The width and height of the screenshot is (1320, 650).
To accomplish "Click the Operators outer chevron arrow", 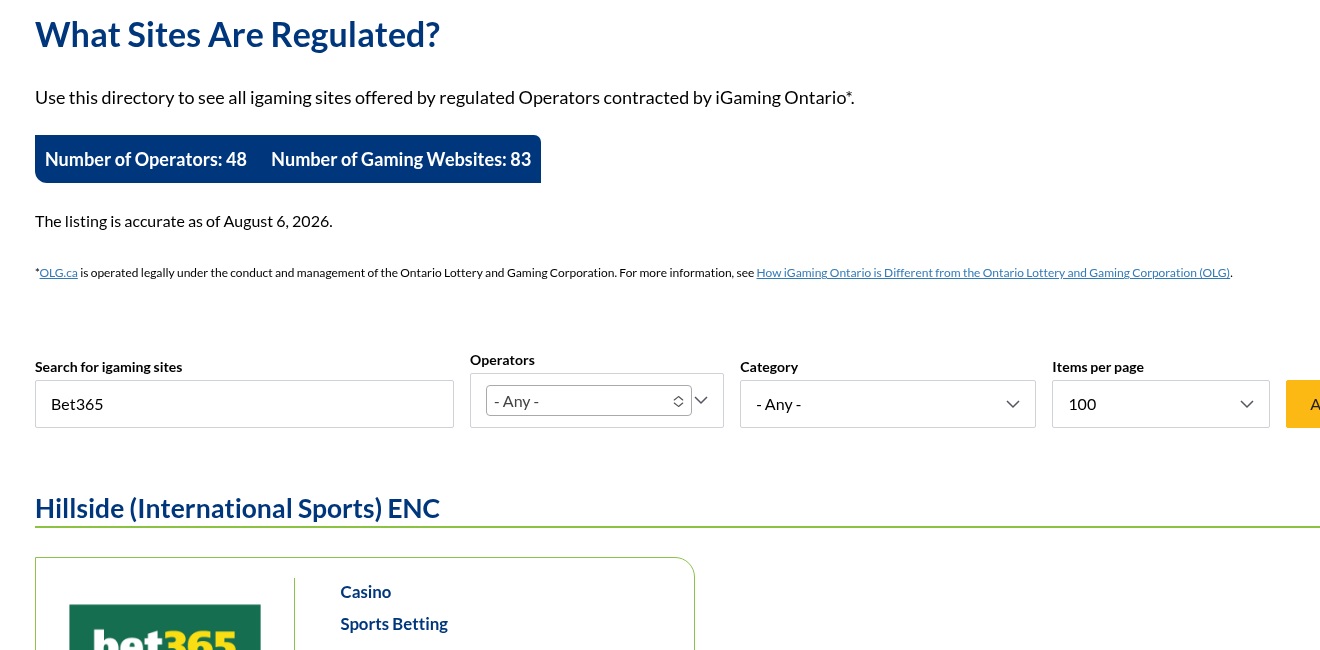I will (702, 400).
